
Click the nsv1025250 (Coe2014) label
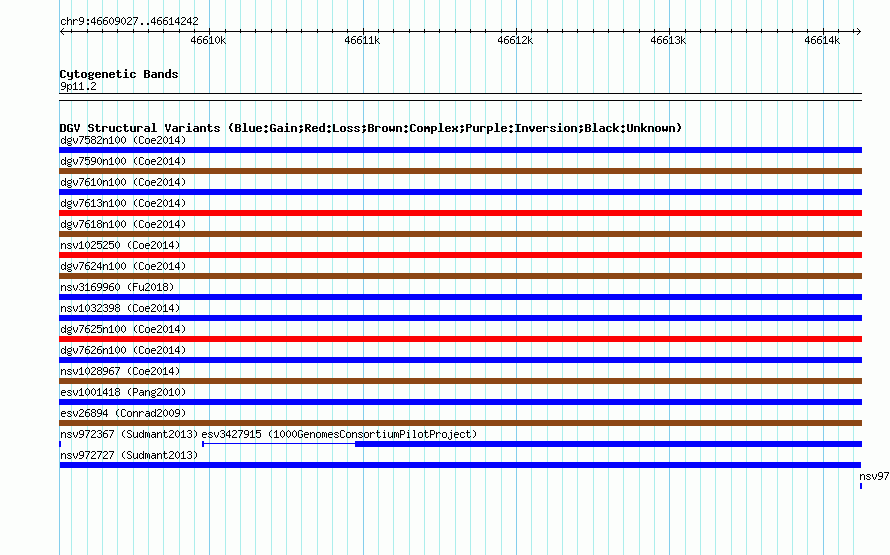click(120, 245)
